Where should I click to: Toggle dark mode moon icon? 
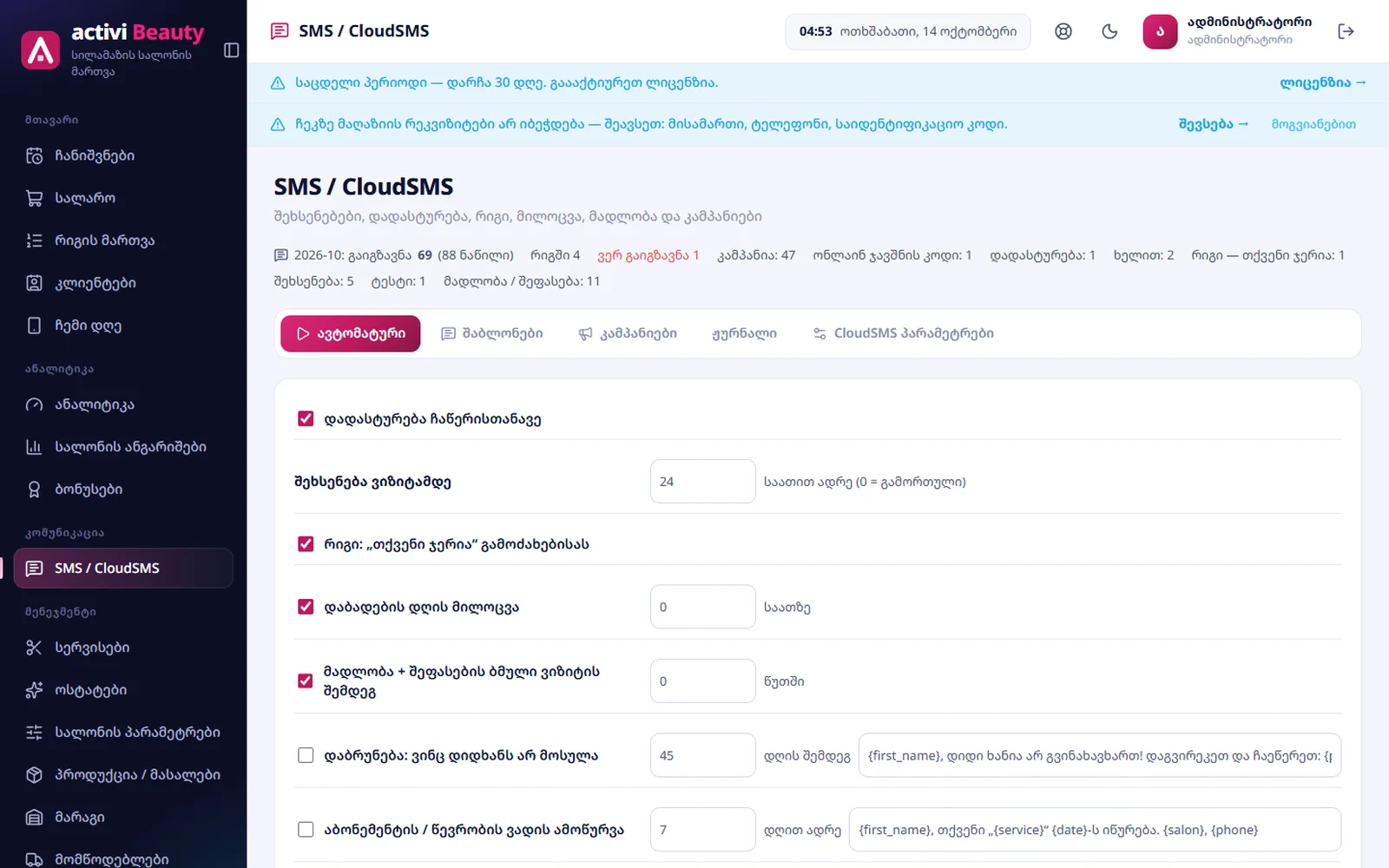(1109, 31)
